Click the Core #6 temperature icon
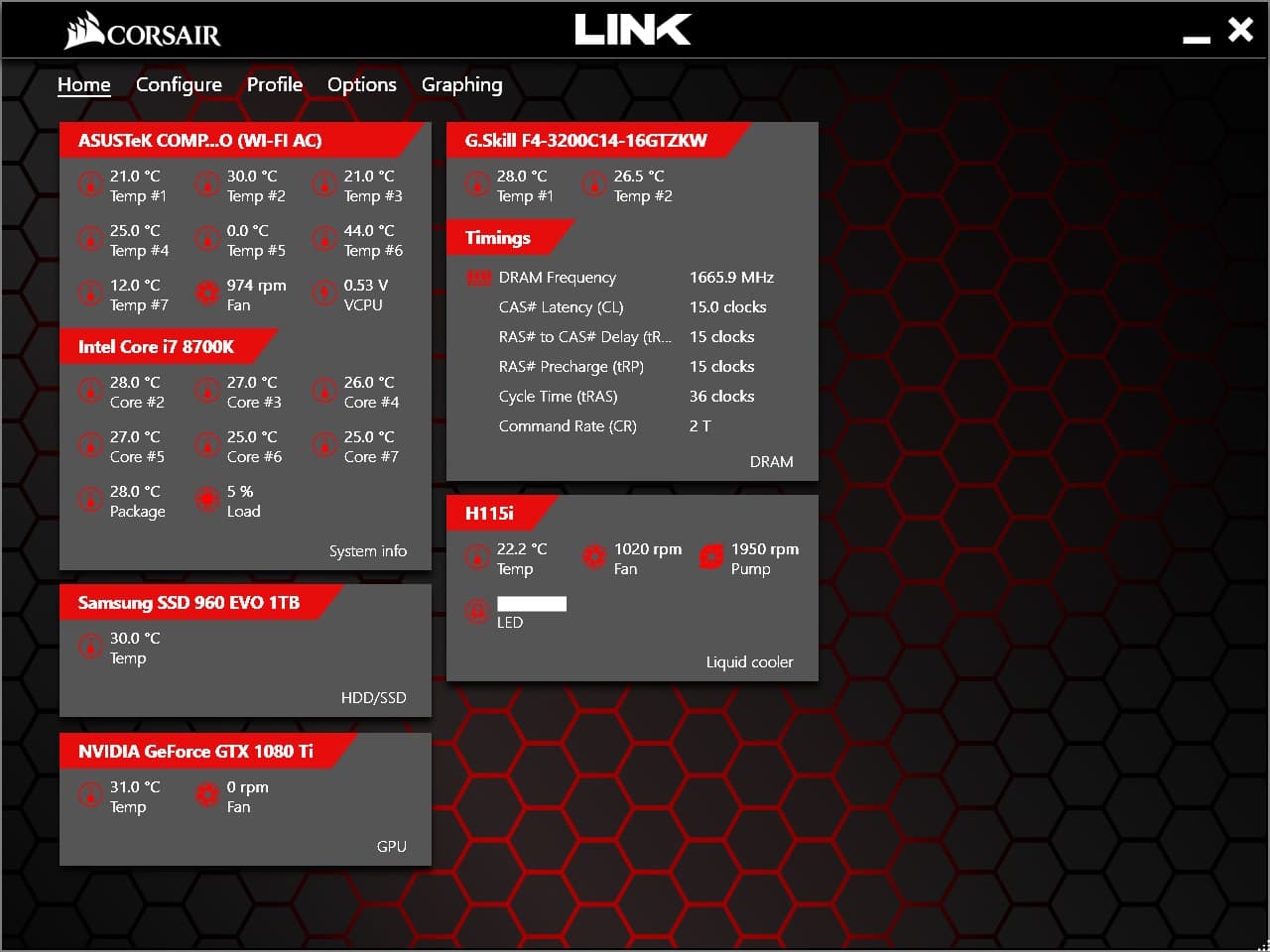The width and height of the screenshot is (1270, 952). tap(207, 445)
